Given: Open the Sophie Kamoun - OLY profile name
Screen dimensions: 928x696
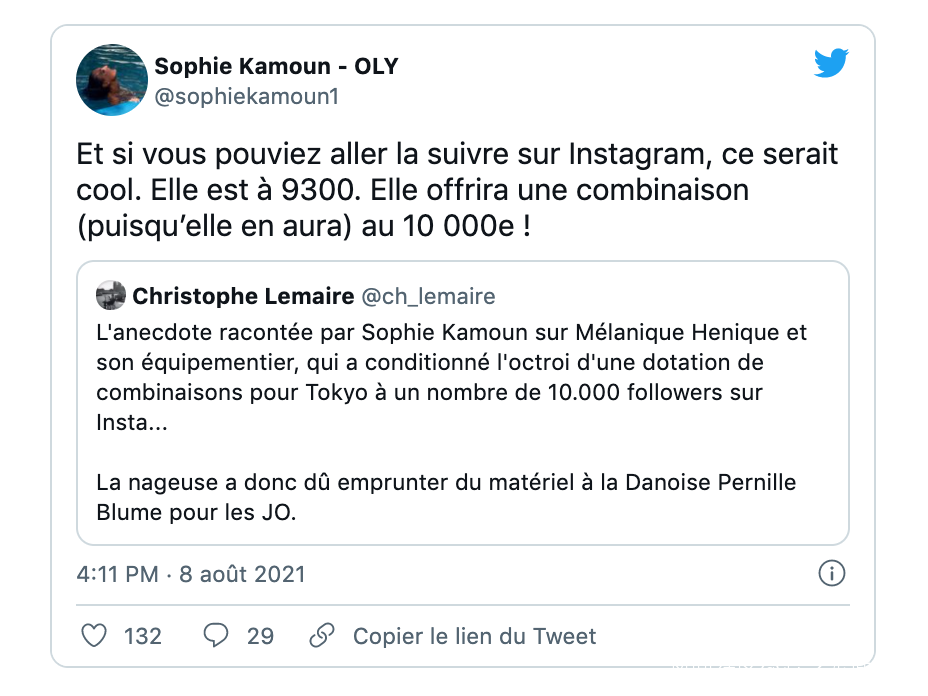Looking at the screenshot, I should 276,67.
